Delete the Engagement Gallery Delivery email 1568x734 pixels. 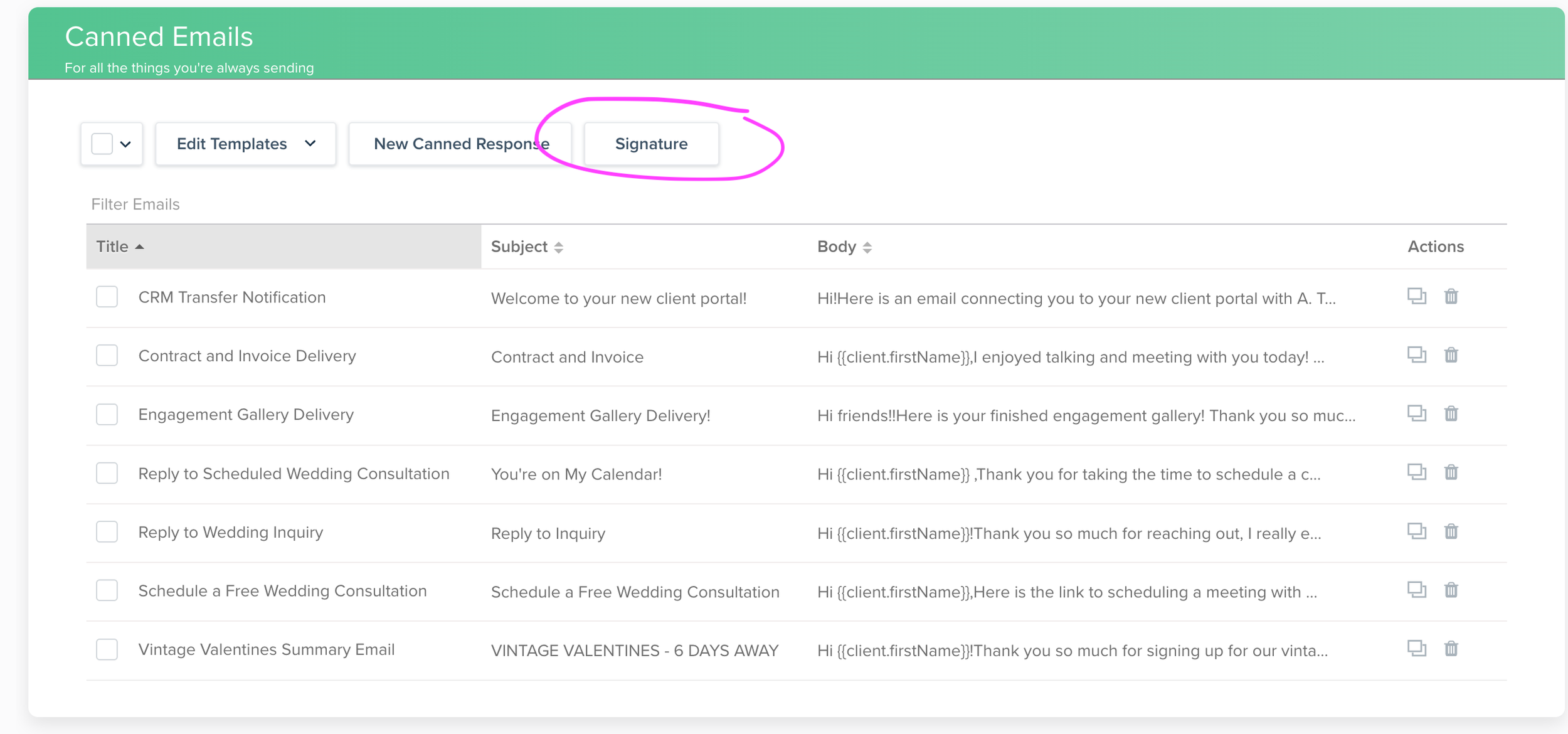tap(1451, 413)
